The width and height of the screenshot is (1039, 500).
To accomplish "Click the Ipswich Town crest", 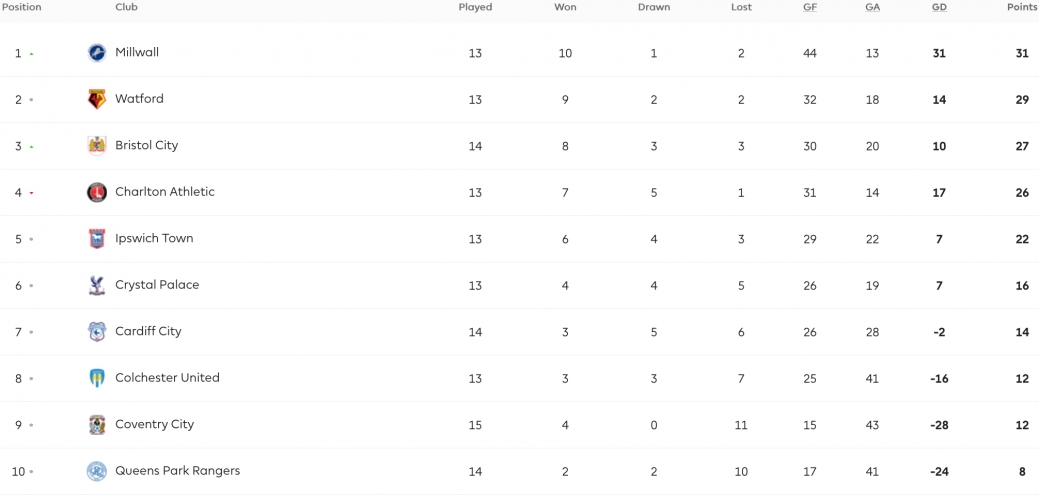I will coord(97,238).
